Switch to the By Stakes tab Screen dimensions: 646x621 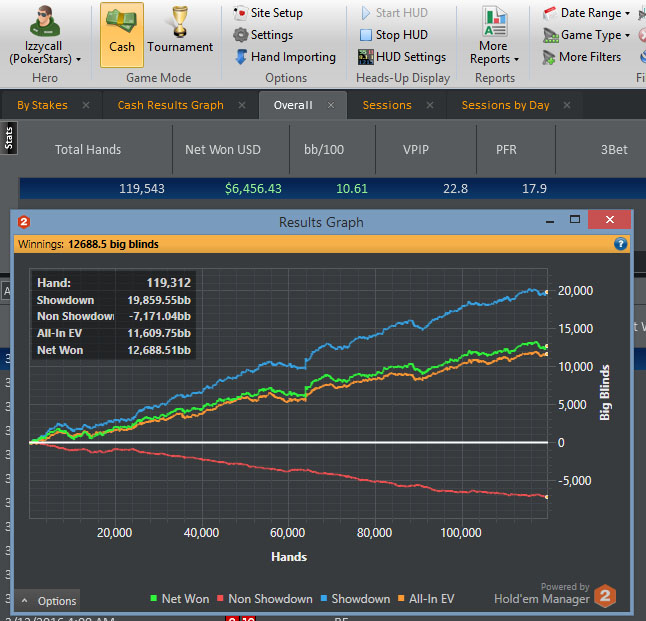pos(42,105)
